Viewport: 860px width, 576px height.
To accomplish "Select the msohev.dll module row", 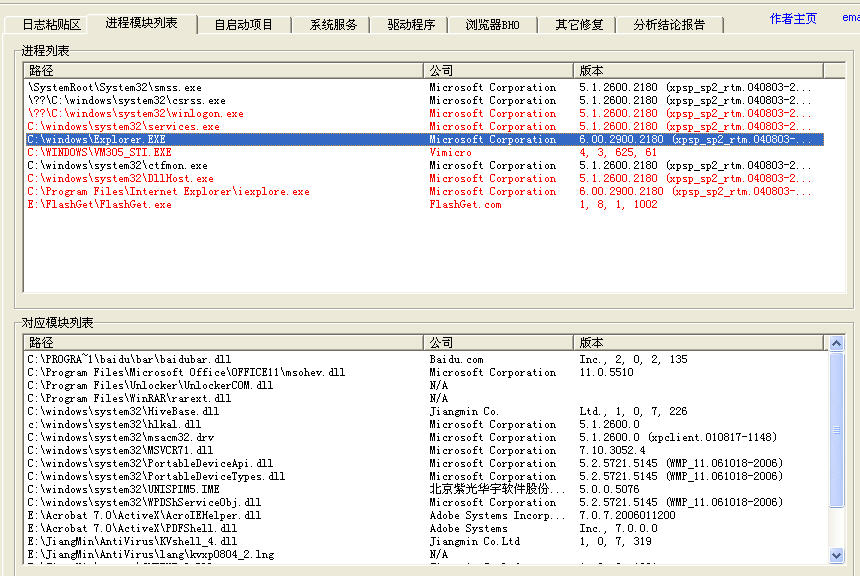I will point(425,372).
